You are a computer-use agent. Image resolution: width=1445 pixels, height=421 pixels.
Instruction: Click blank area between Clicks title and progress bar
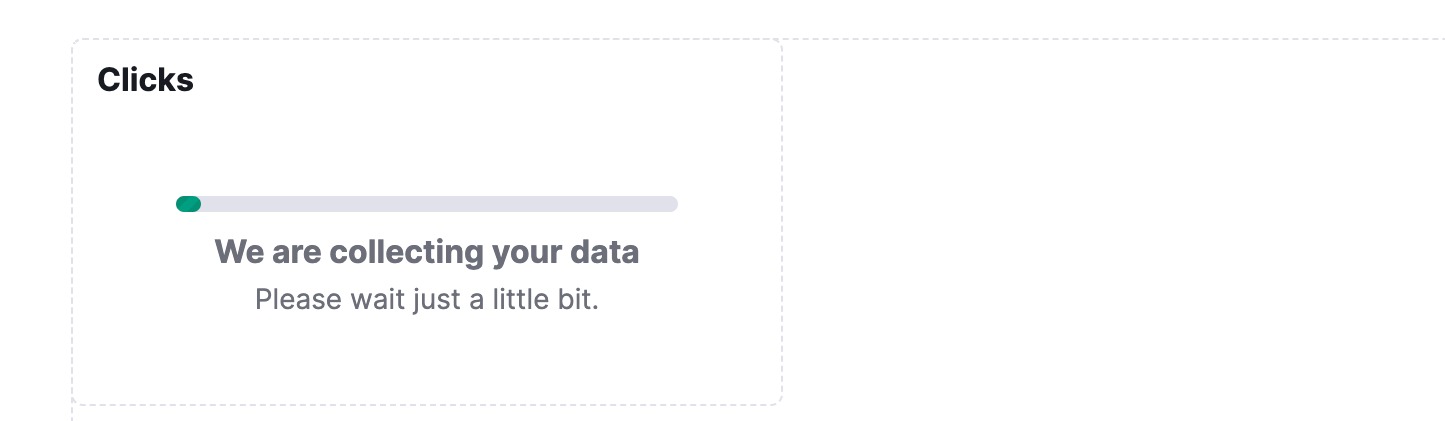(427, 145)
